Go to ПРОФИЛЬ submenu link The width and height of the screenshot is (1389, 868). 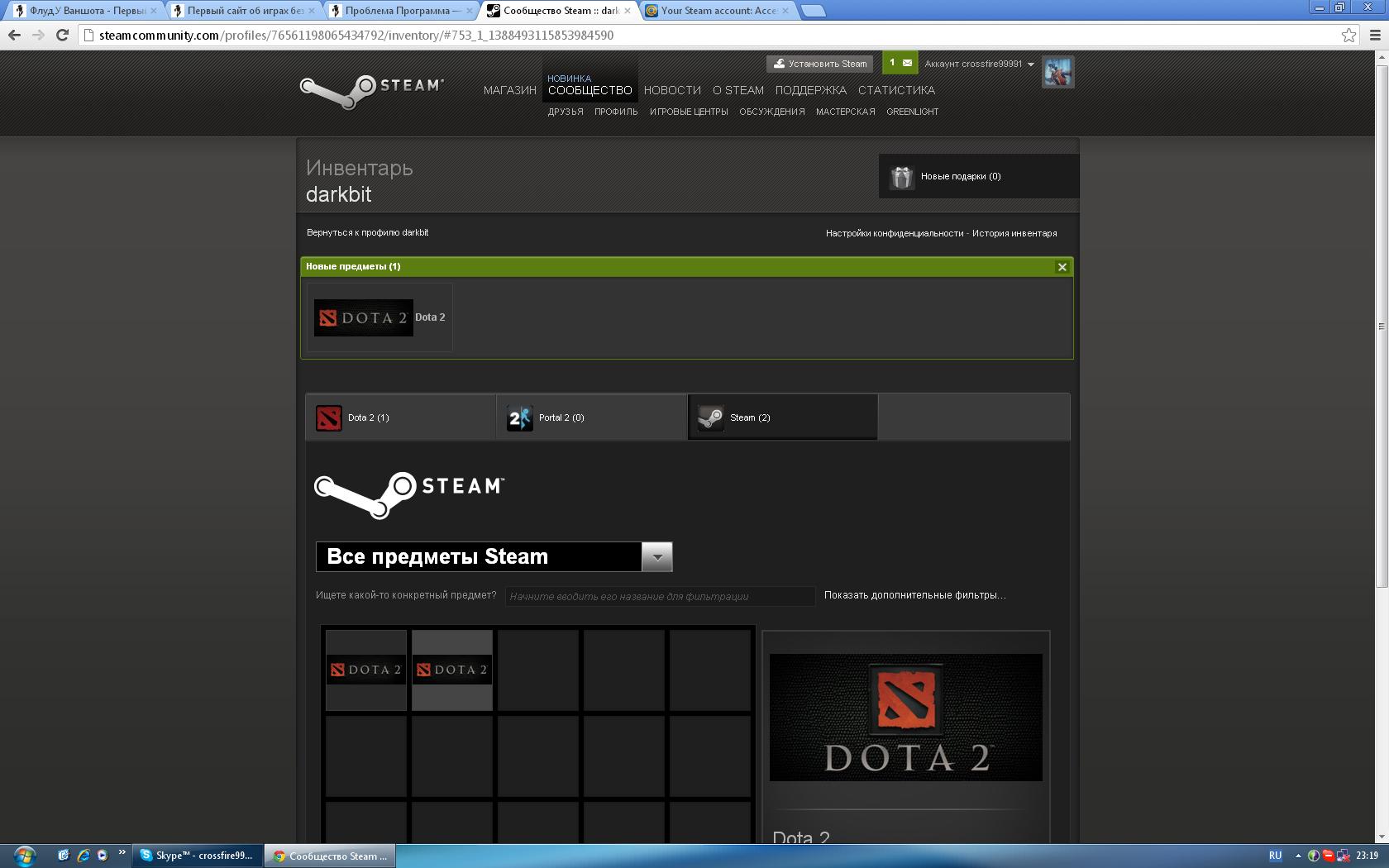[616, 112]
